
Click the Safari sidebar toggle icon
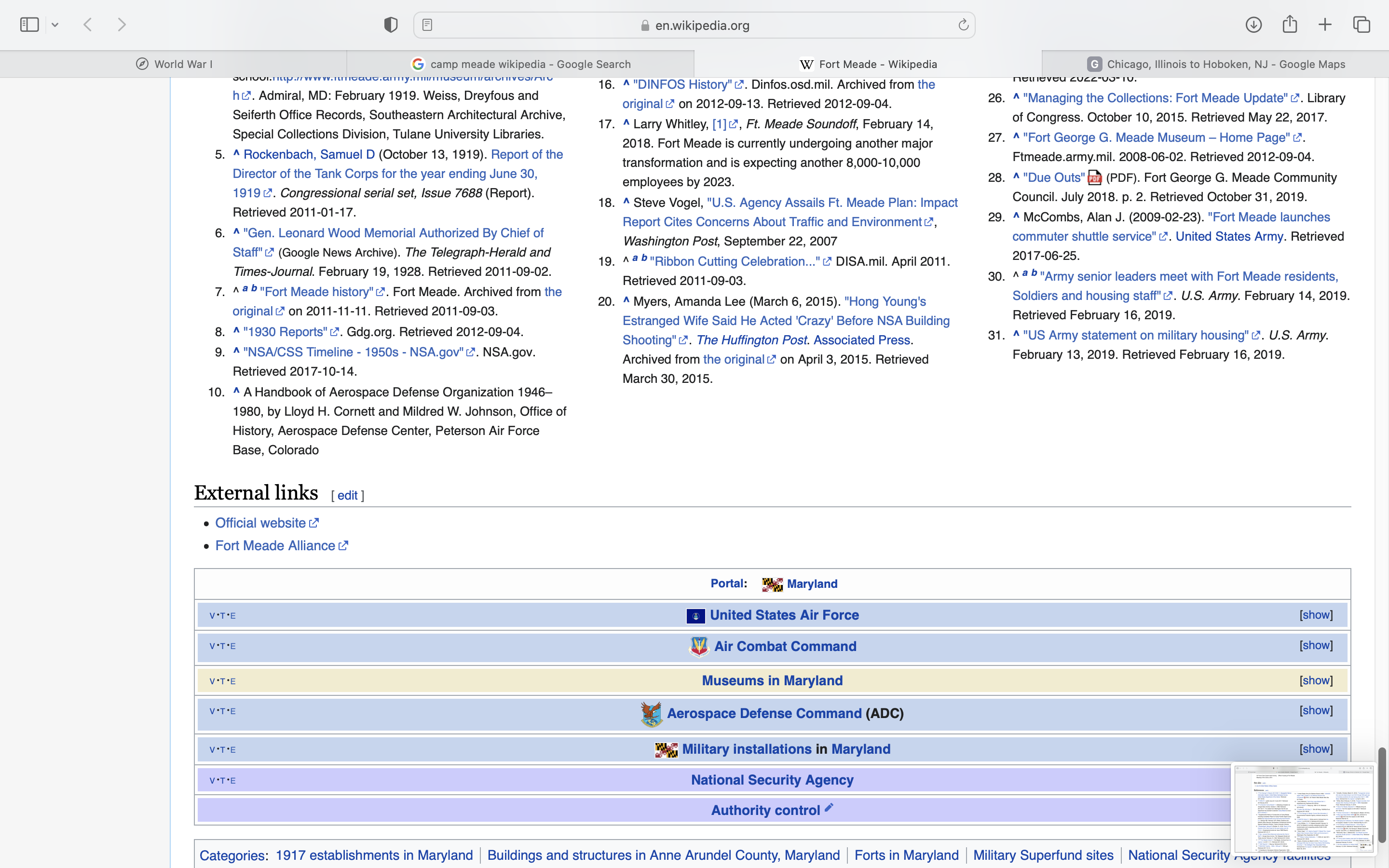(29, 25)
